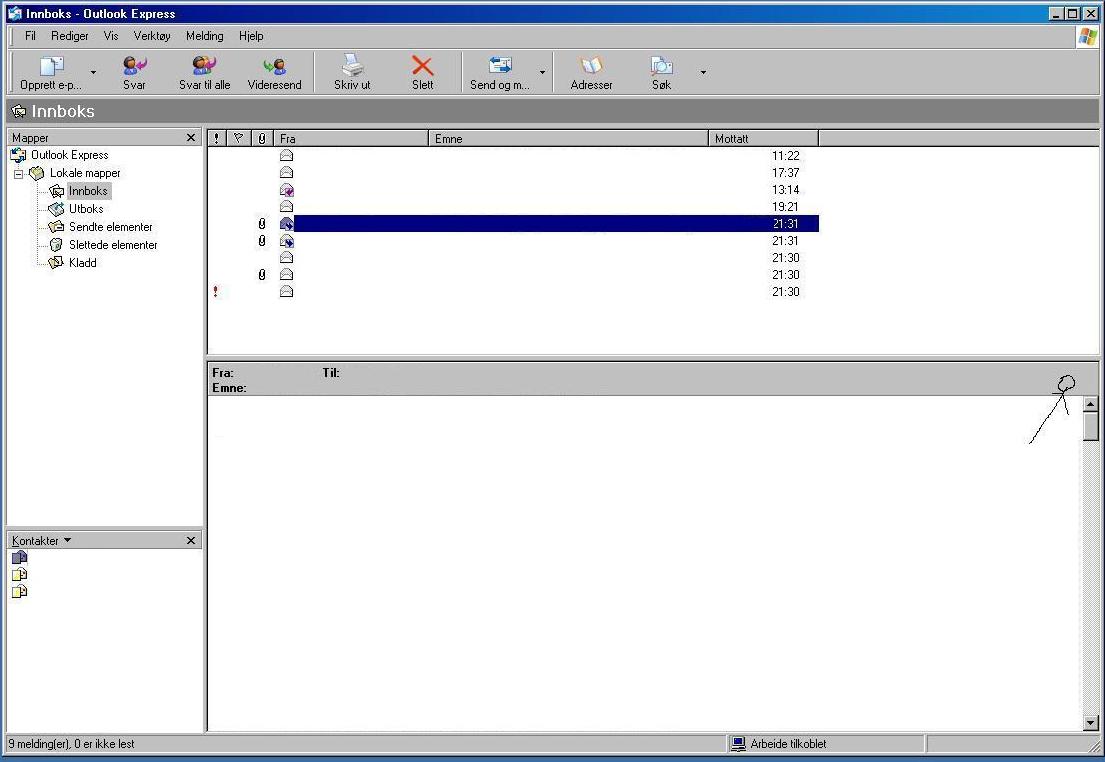The image size is (1105, 762).
Task: Select the Sendte elementer folder
Action: 110,227
